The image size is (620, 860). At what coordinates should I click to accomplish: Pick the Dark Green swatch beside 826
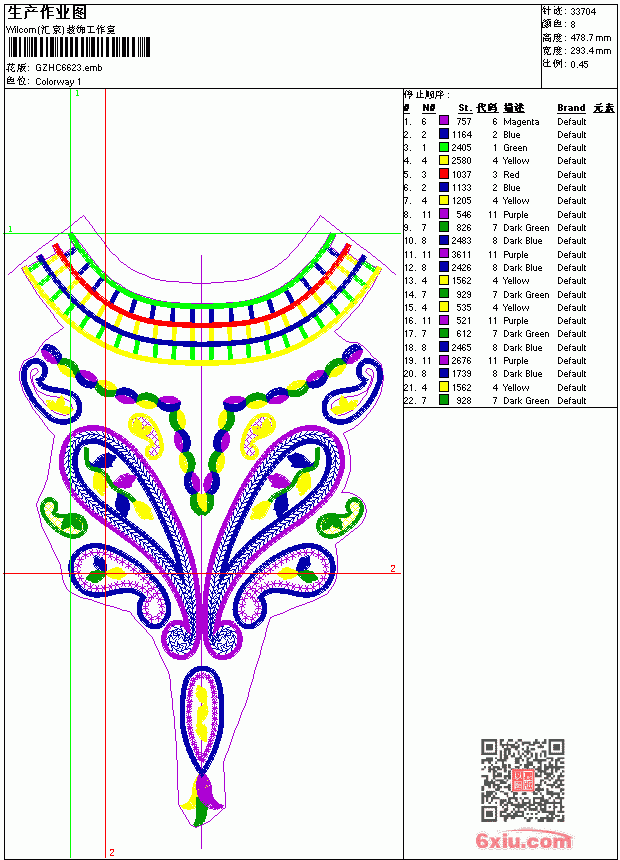tap(444, 227)
